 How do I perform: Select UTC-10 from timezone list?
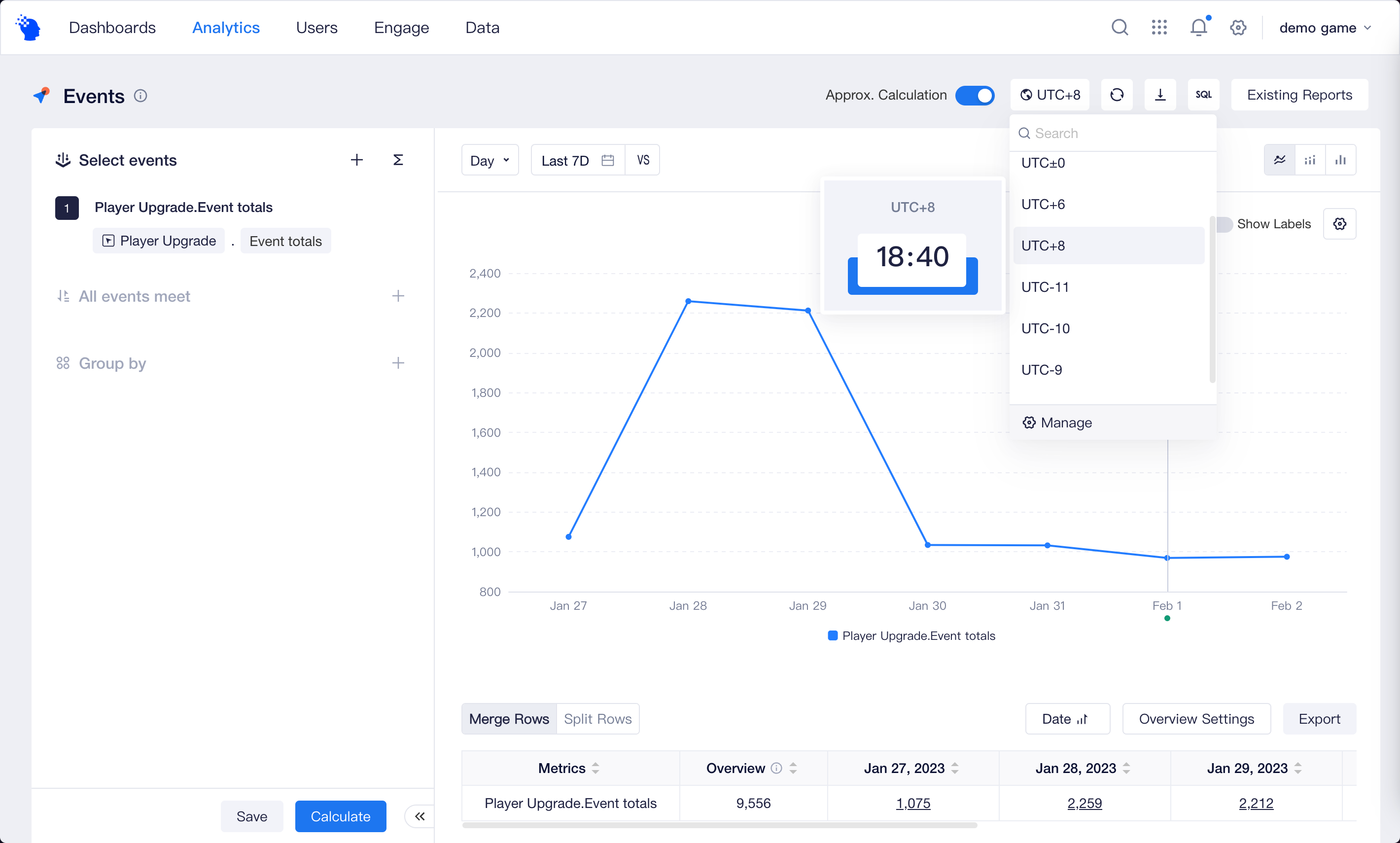pyautogui.click(x=1045, y=328)
